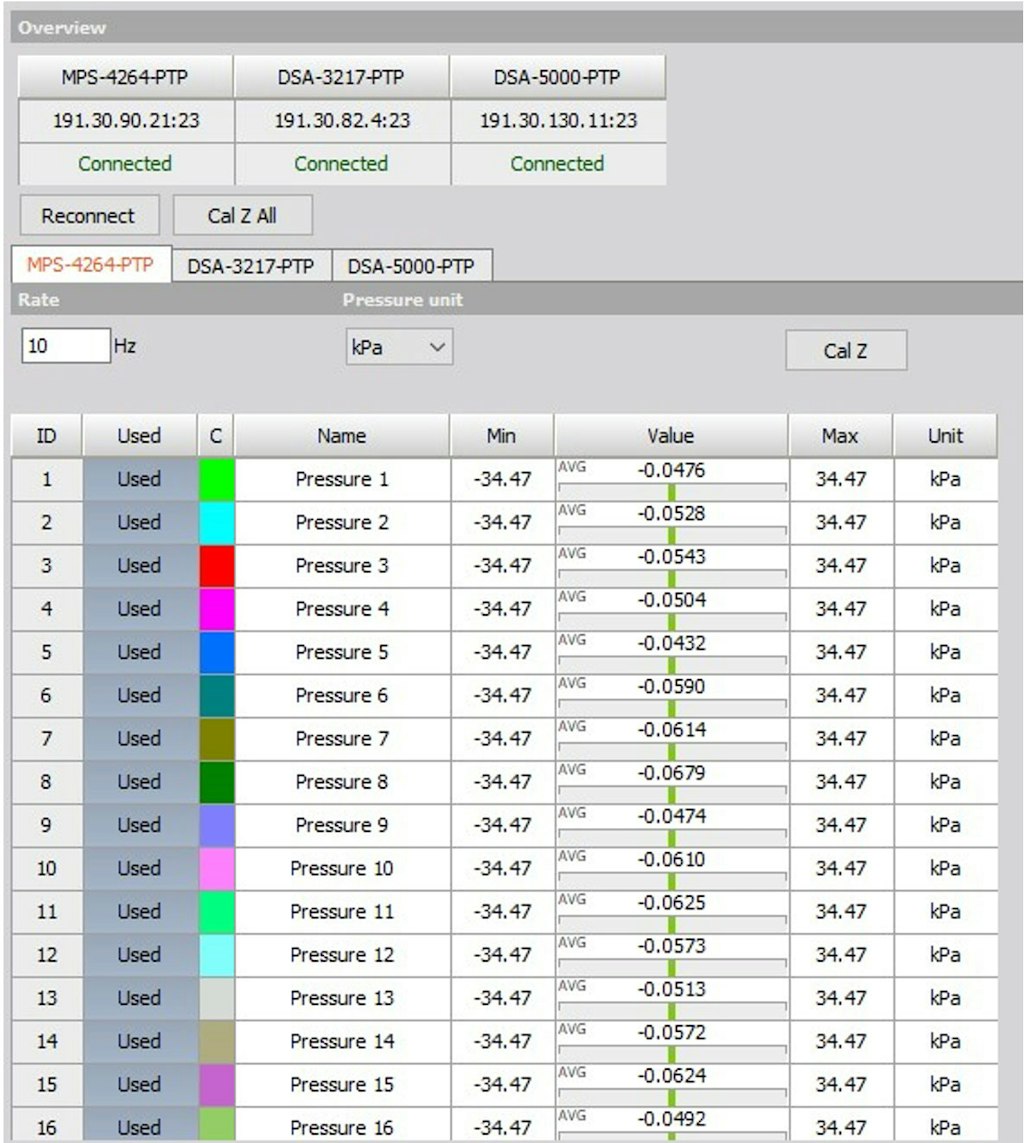Click the cyan color swatch for Pressure 2

(x=216, y=523)
